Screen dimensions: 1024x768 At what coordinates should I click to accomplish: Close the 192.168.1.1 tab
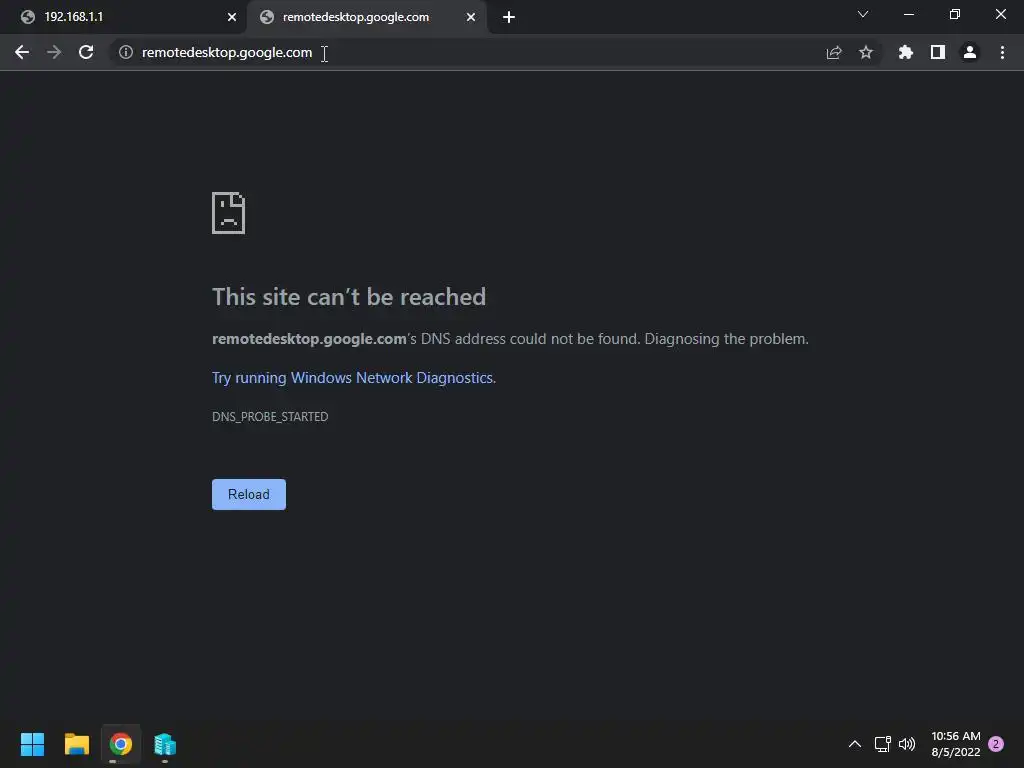pos(232,17)
